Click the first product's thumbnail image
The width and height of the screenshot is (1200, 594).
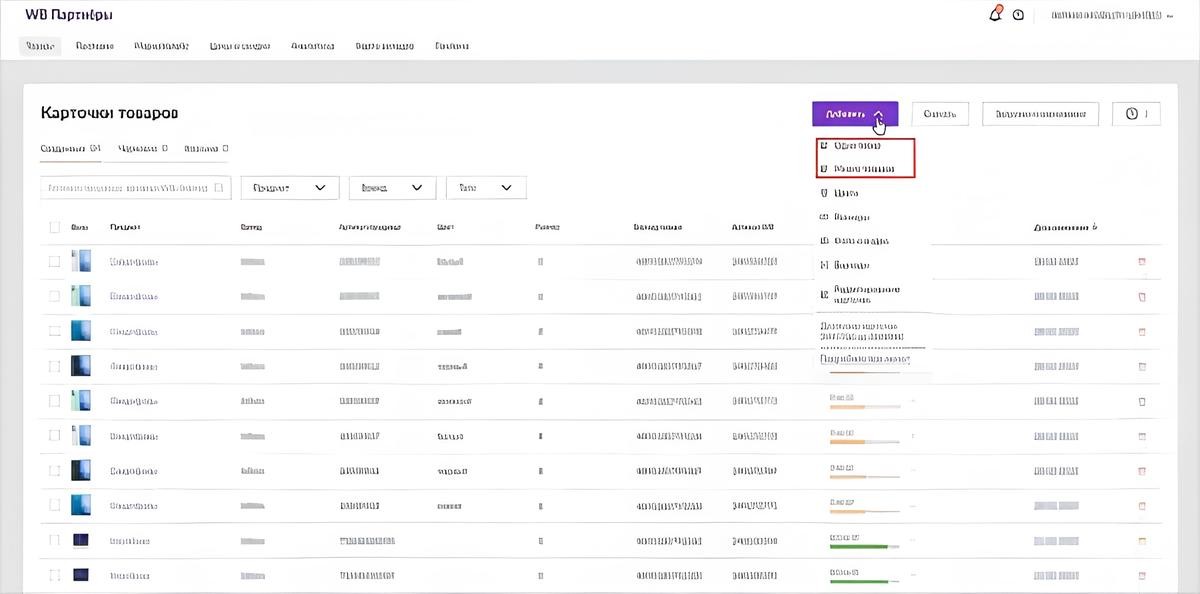[81, 262]
